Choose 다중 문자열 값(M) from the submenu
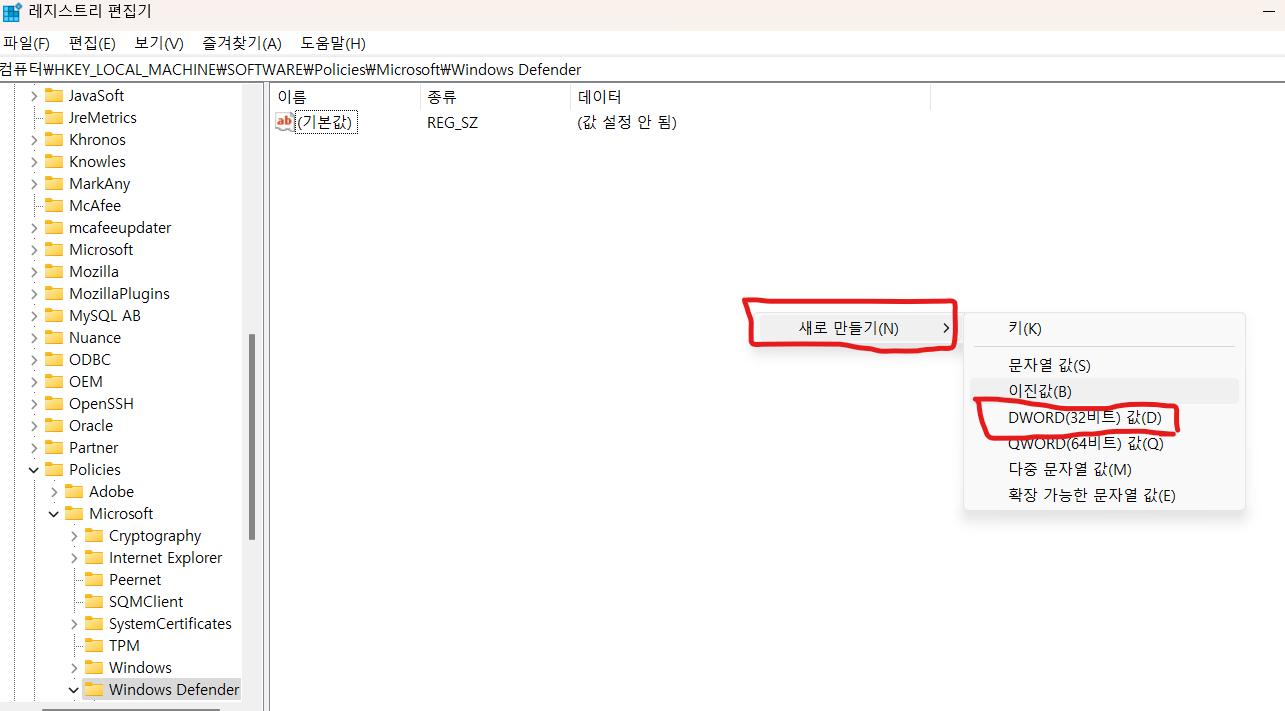This screenshot has height=711, width=1285. point(1104,469)
